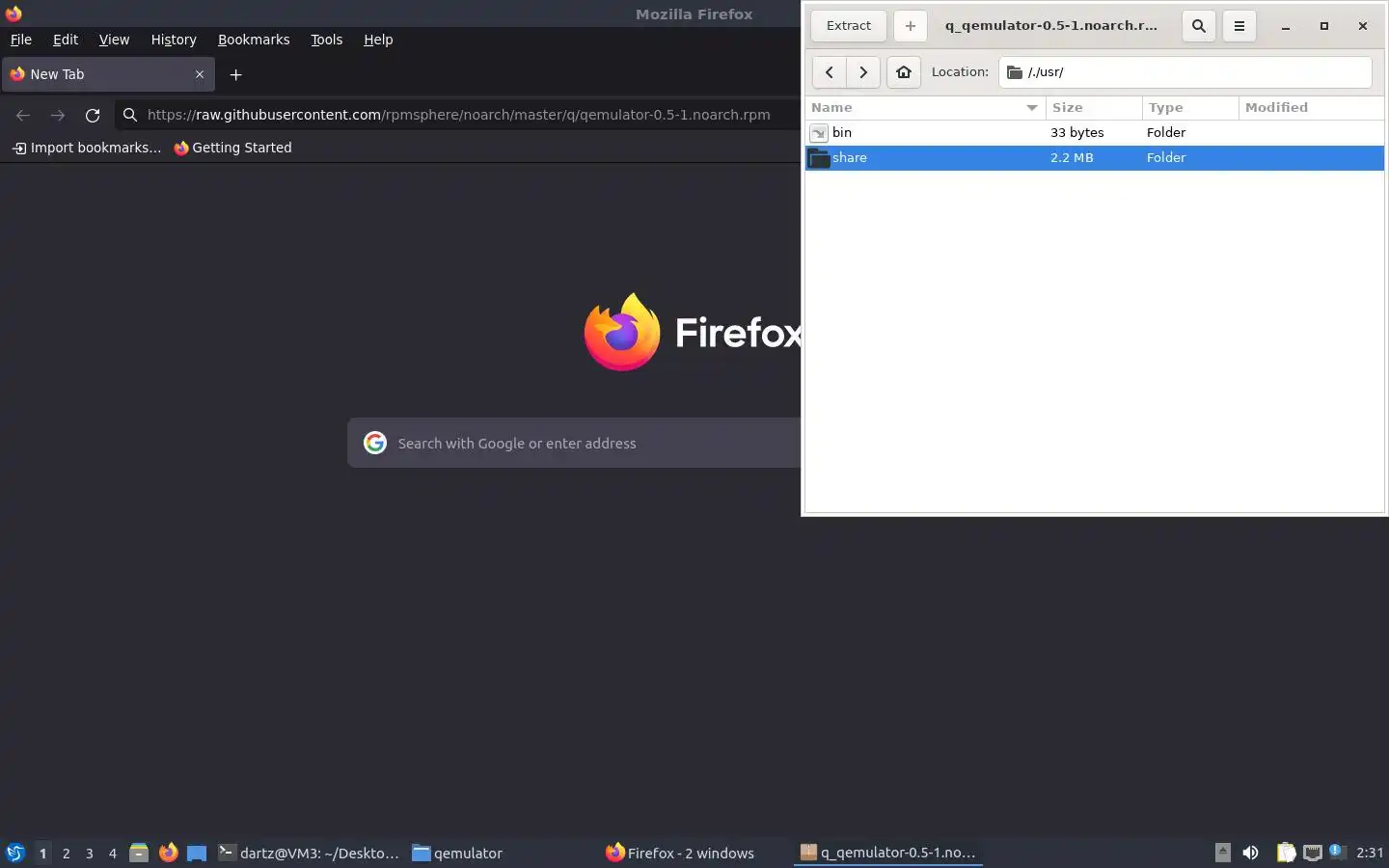Open network status tray icon
The height and width of the screenshot is (868, 1389).
pos(1312,853)
